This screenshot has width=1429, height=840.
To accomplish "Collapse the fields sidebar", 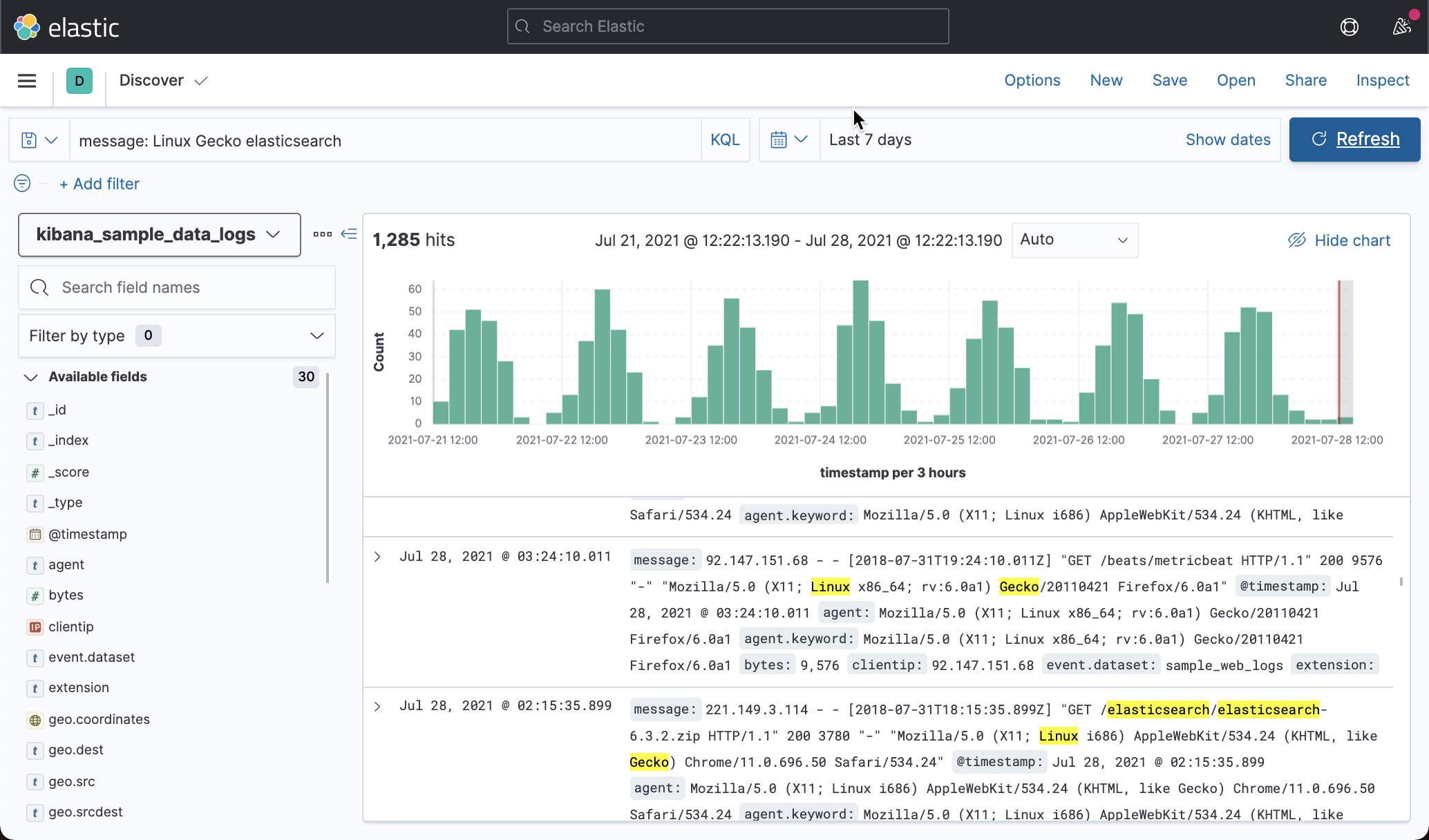I will (x=349, y=234).
